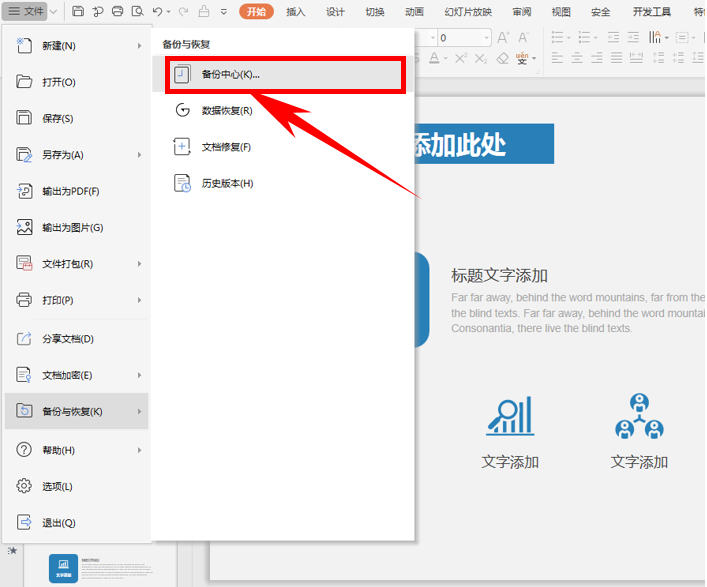Viewport: 707px width, 587px height.
Task: Expand the 文件 menu dropdown arrow
Action: pyautogui.click(x=53, y=11)
